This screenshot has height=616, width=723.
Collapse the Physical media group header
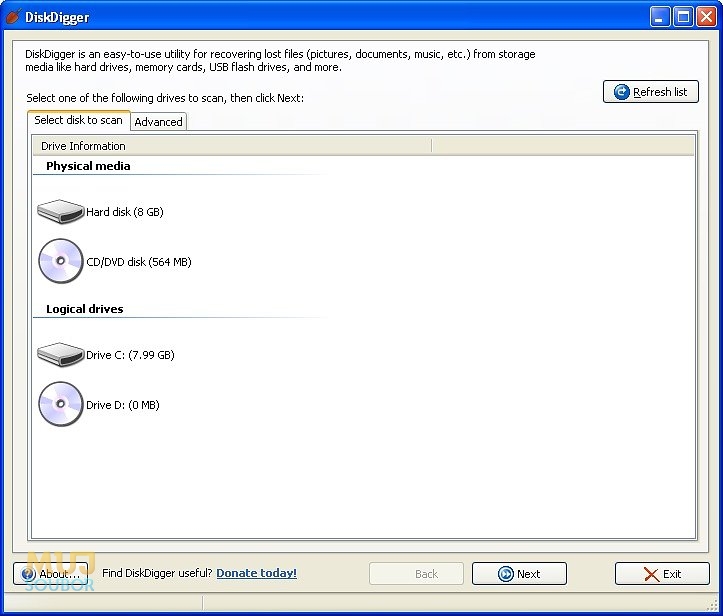tap(88, 166)
